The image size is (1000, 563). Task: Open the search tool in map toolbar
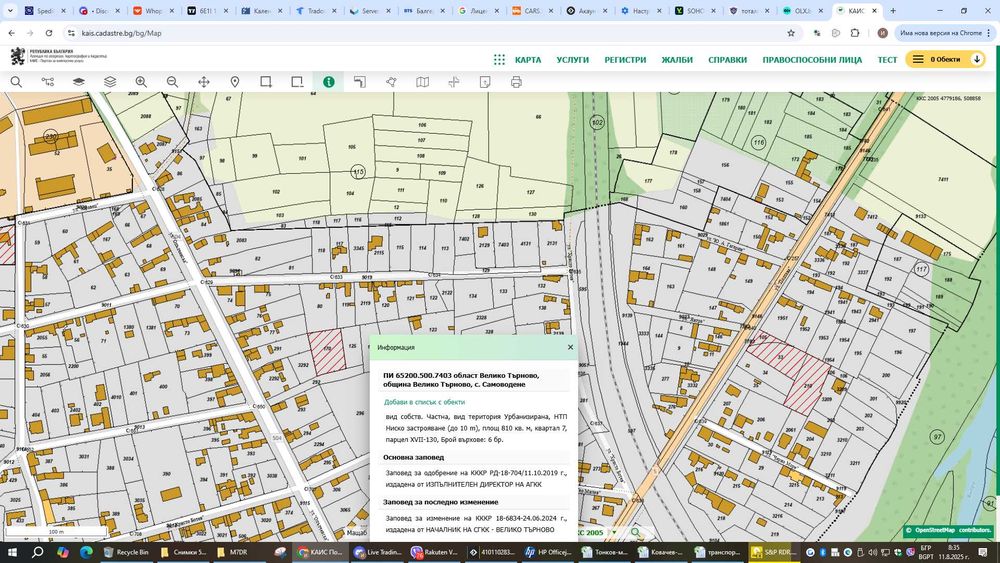point(16,82)
